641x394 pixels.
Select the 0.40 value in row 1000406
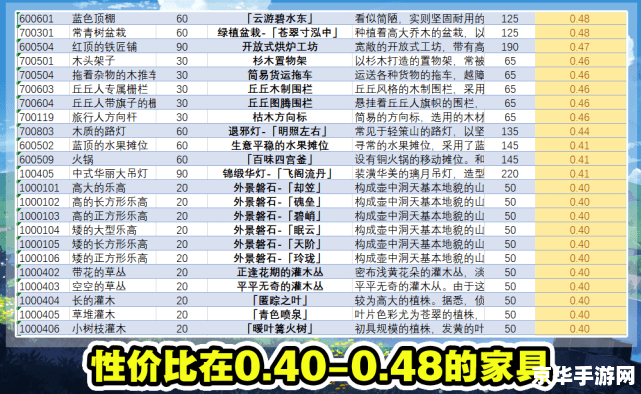[580, 329]
